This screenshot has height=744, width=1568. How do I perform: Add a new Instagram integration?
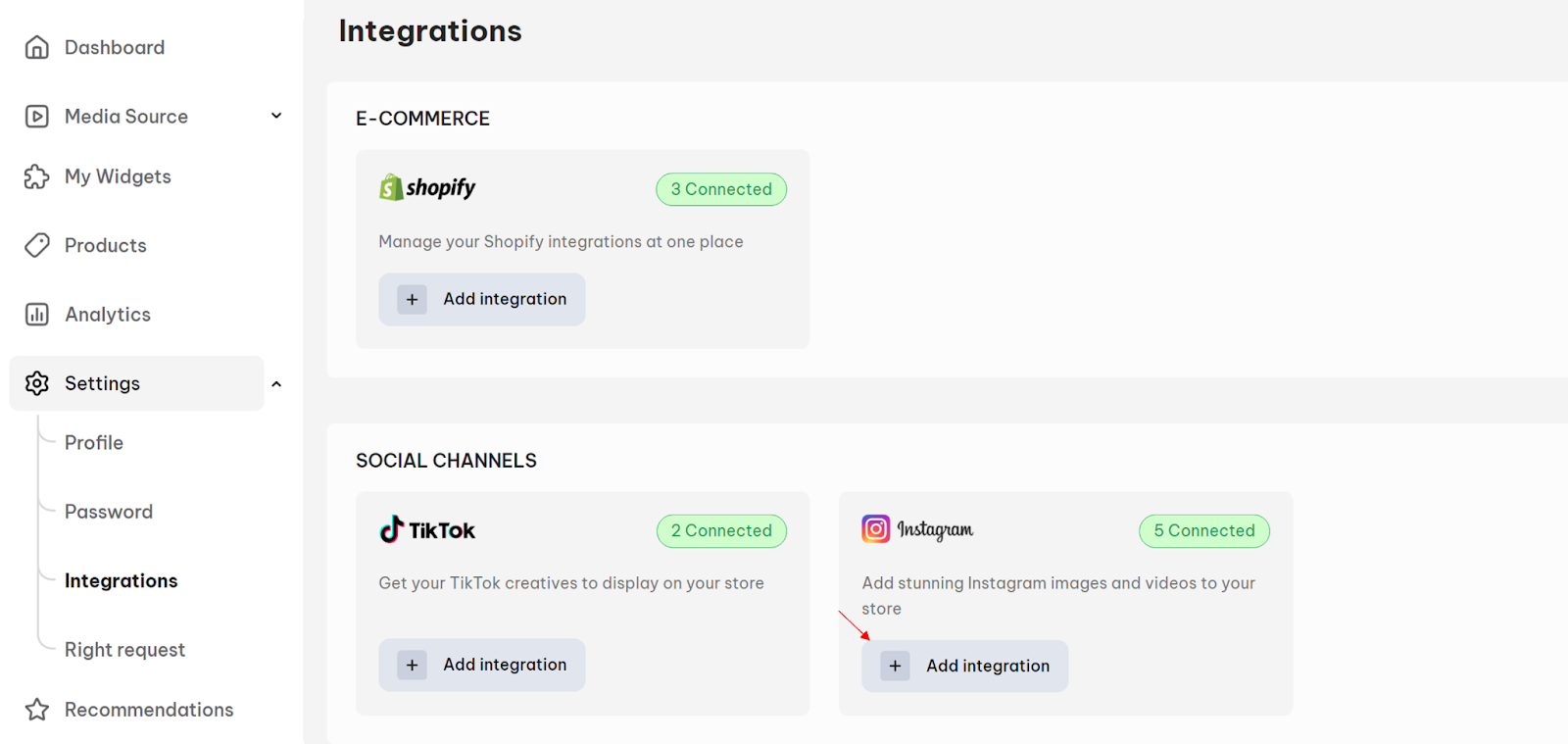[x=965, y=666]
